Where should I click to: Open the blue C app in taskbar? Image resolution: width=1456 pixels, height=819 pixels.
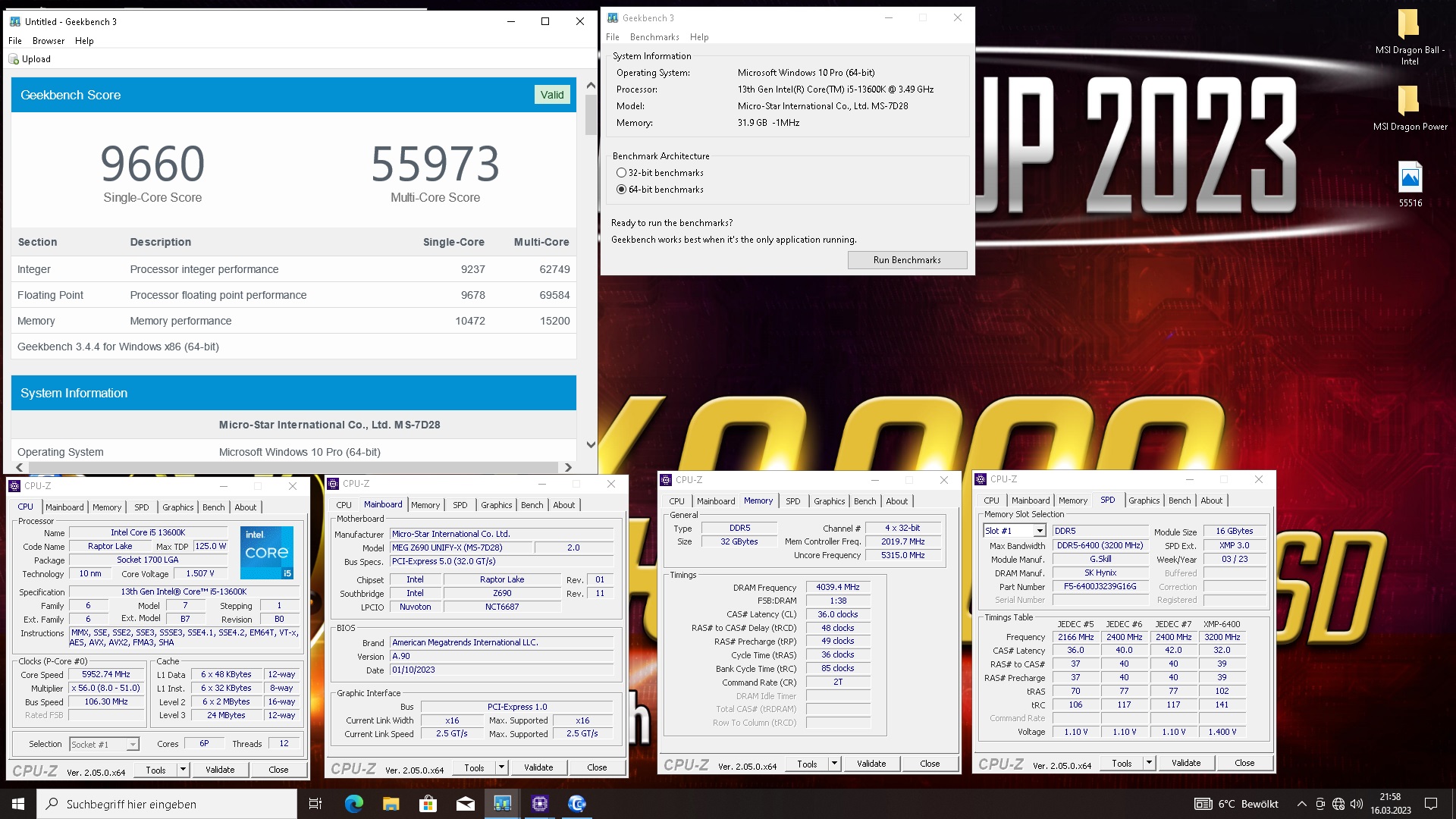click(x=576, y=804)
